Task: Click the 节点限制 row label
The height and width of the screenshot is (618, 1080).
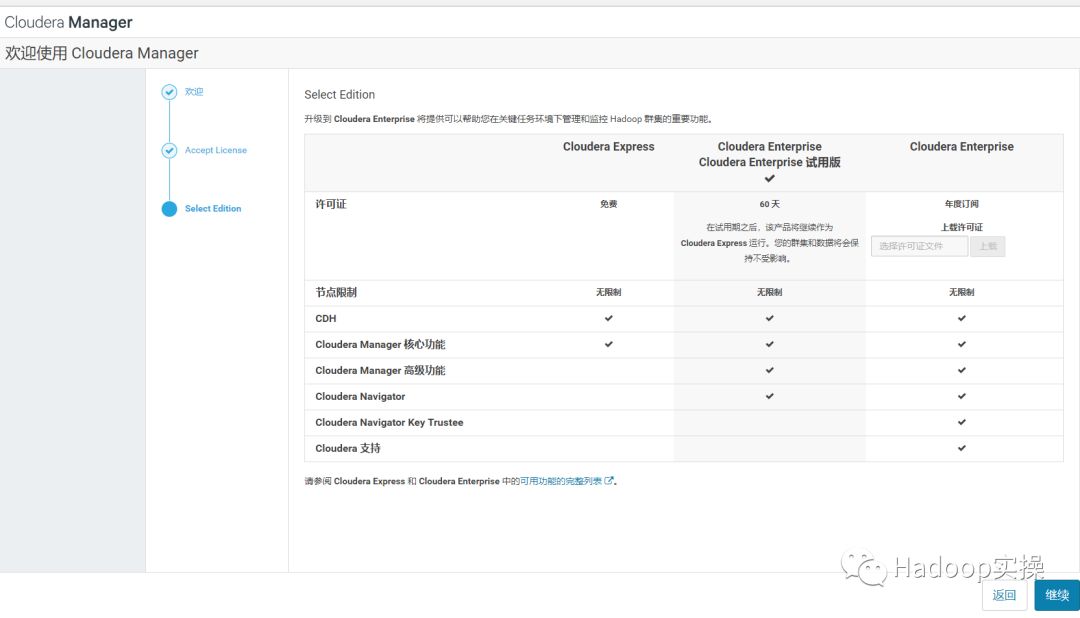Action: click(x=336, y=292)
